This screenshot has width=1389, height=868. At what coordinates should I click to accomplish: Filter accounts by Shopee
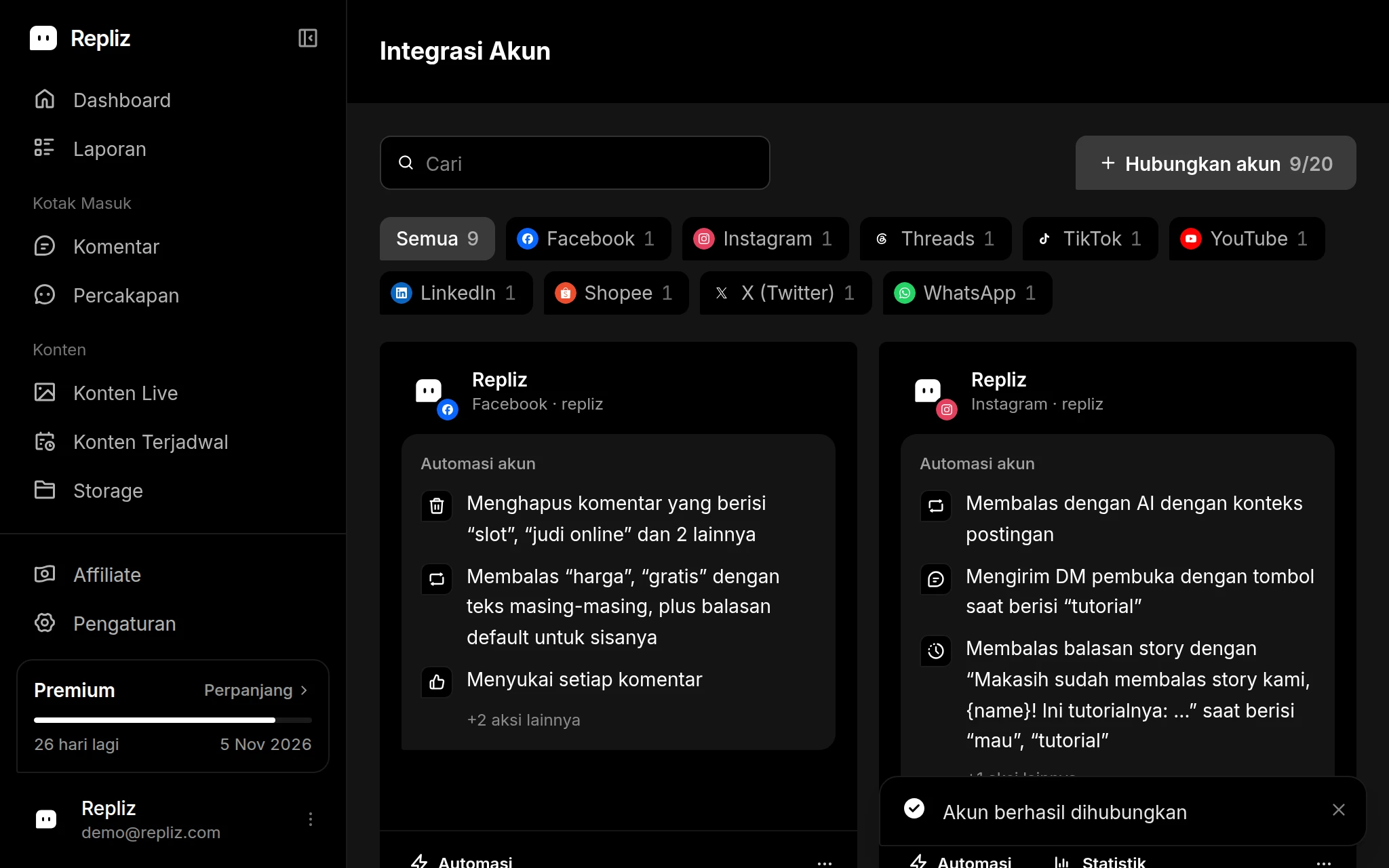click(x=617, y=293)
